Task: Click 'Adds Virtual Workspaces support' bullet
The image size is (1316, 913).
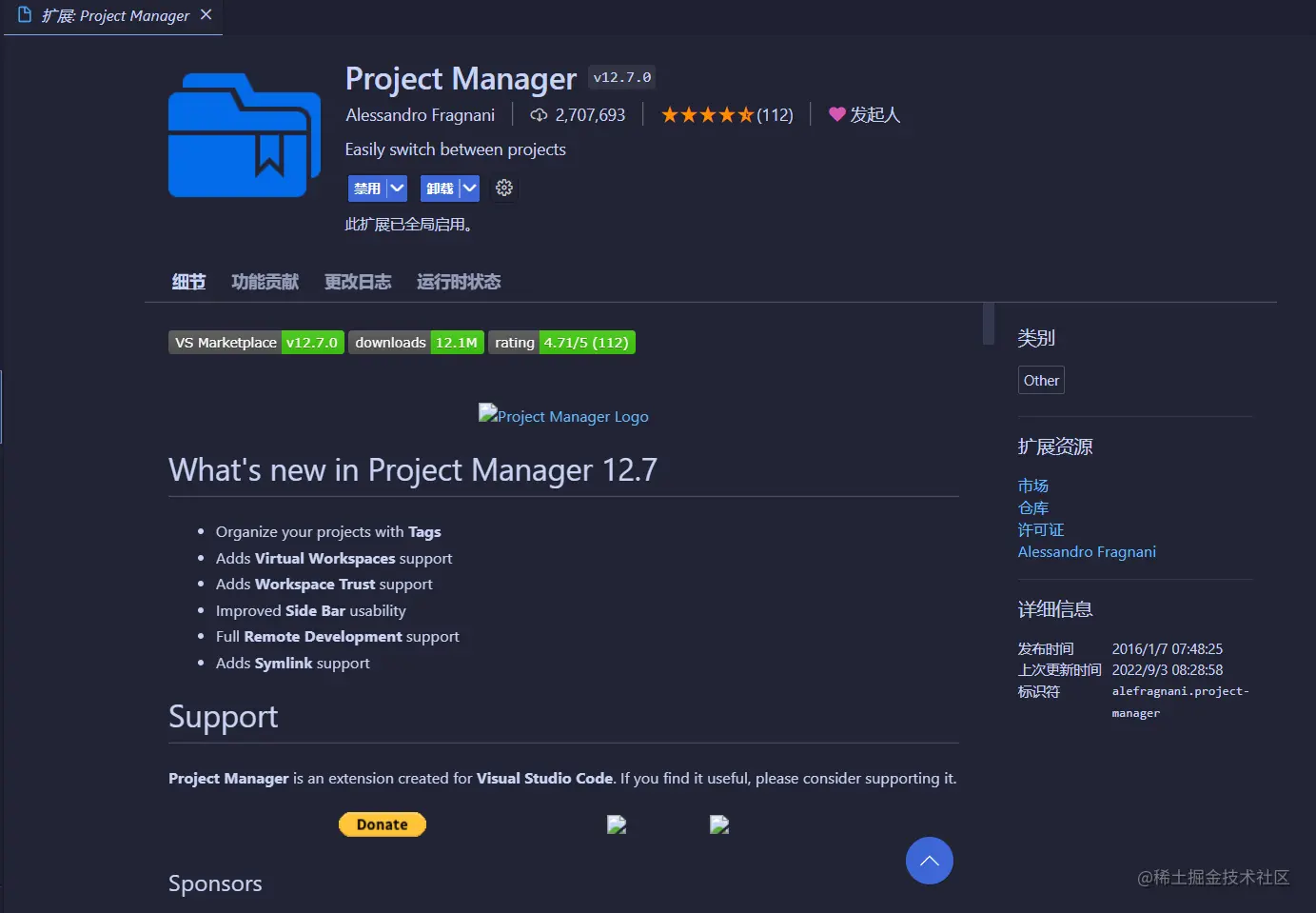Action: point(334,558)
